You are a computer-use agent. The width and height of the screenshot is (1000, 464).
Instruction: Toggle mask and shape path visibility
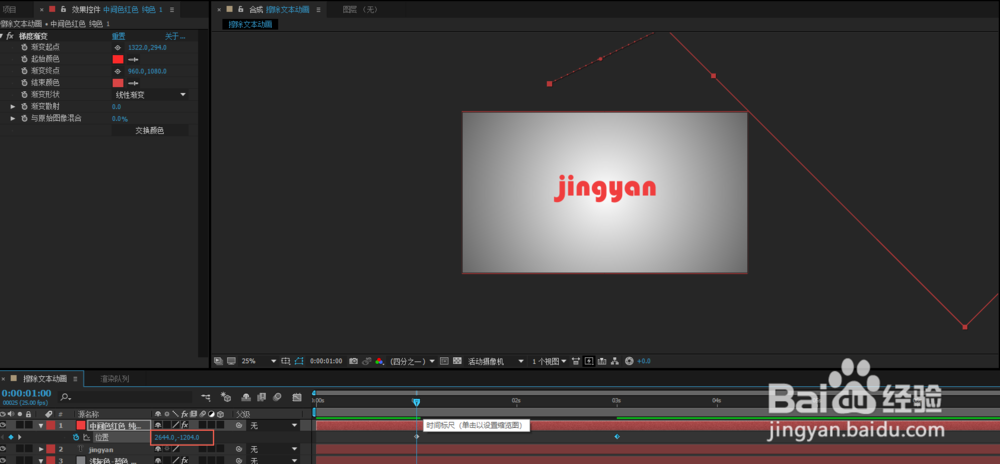300,361
